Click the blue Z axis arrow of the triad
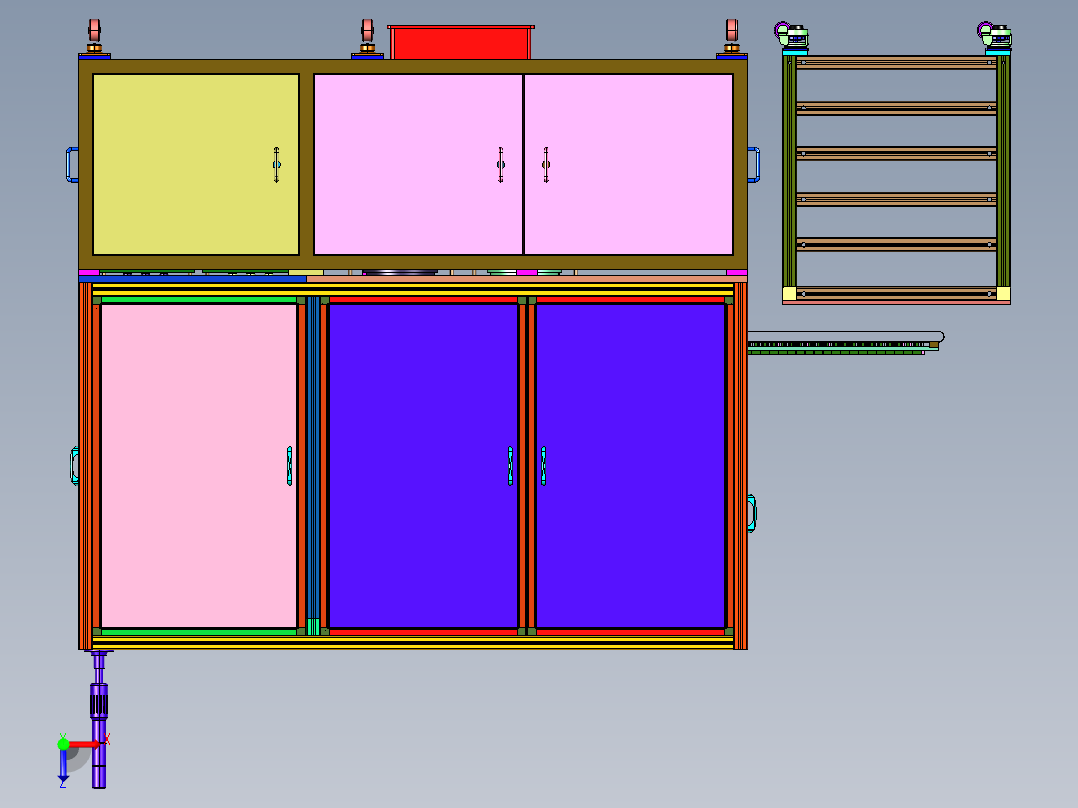Image resolution: width=1078 pixels, height=808 pixels. click(x=63, y=765)
